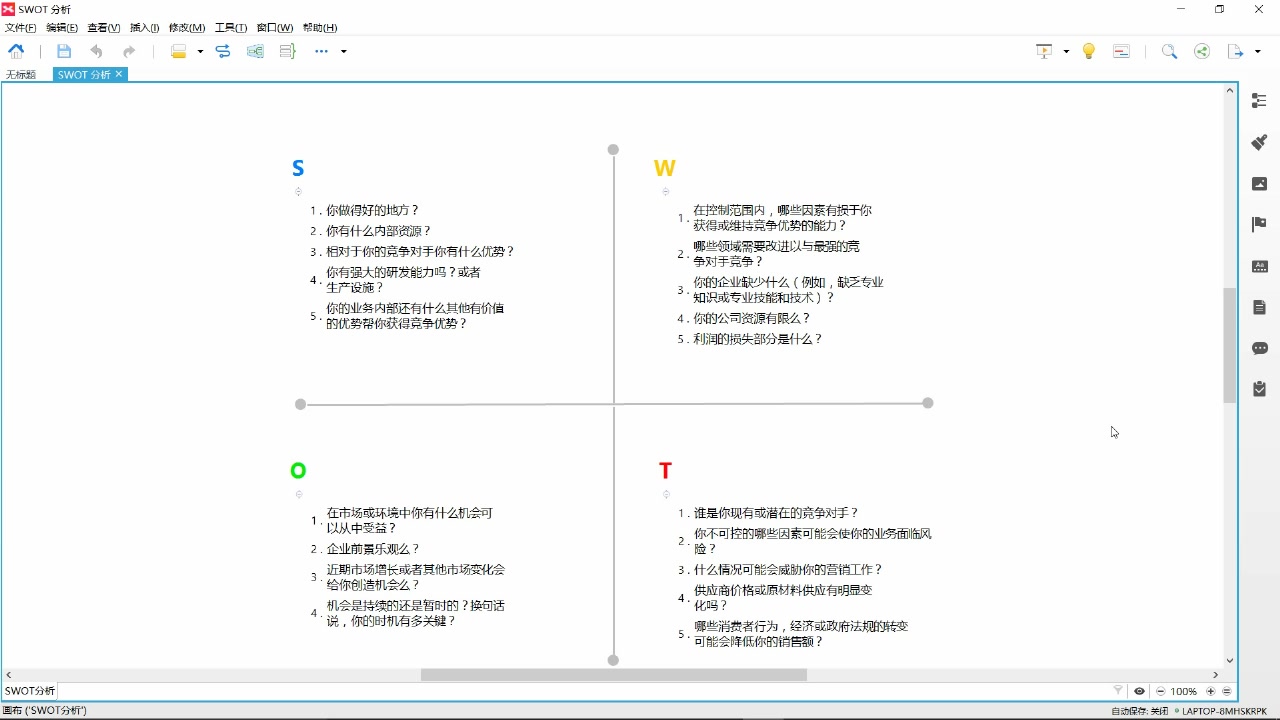Undo the last action
Screen dimensions: 1280x720
pyautogui.click(x=96, y=51)
